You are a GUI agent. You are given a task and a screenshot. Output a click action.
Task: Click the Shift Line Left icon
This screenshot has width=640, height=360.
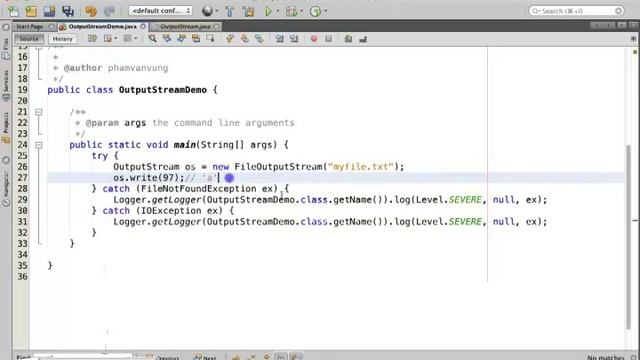click(279, 39)
